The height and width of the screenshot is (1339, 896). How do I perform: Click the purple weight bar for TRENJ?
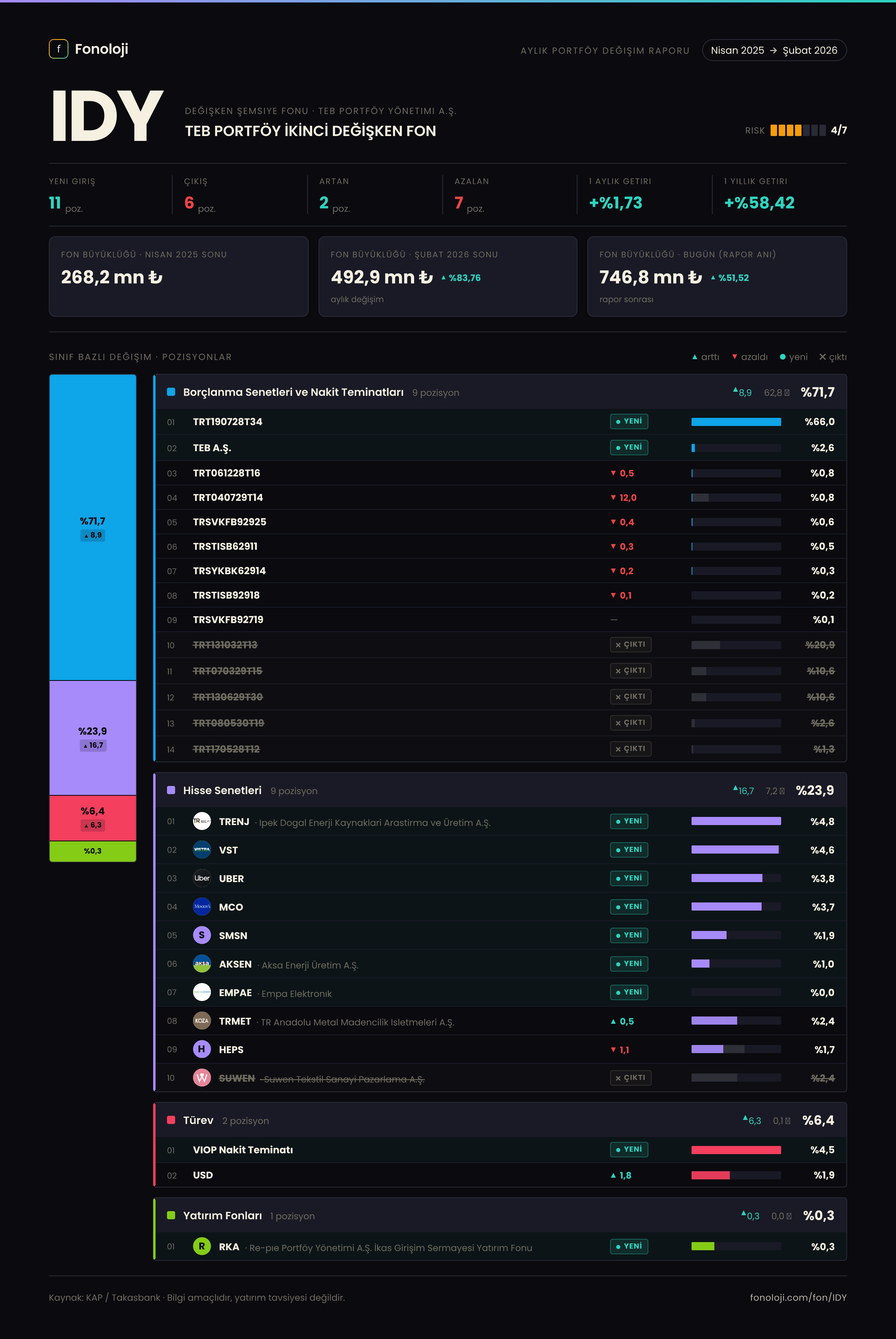click(x=736, y=822)
